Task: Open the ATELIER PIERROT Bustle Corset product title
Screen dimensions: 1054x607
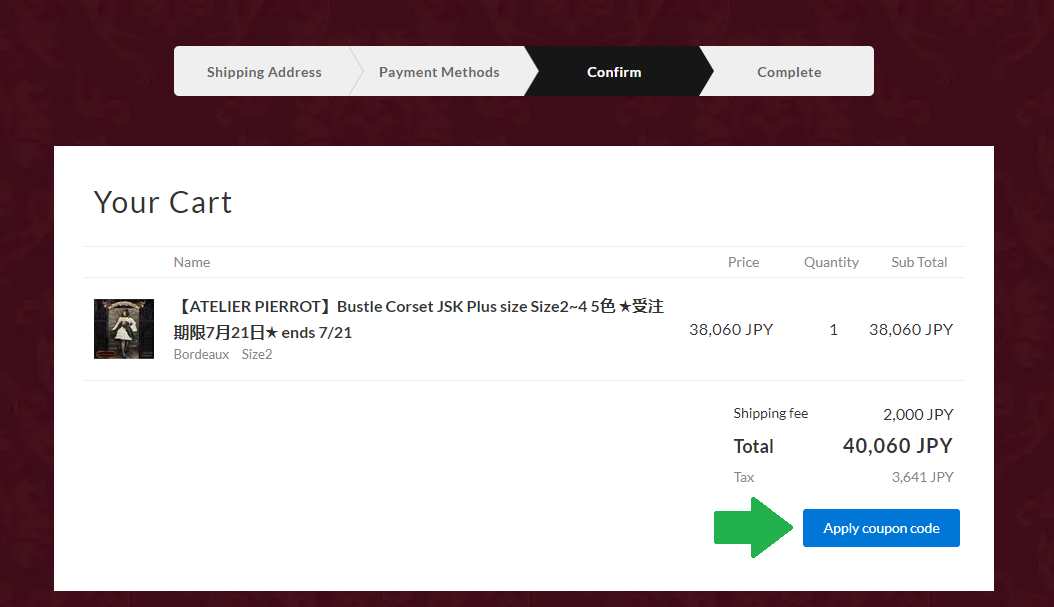Action: coord(418,318)
